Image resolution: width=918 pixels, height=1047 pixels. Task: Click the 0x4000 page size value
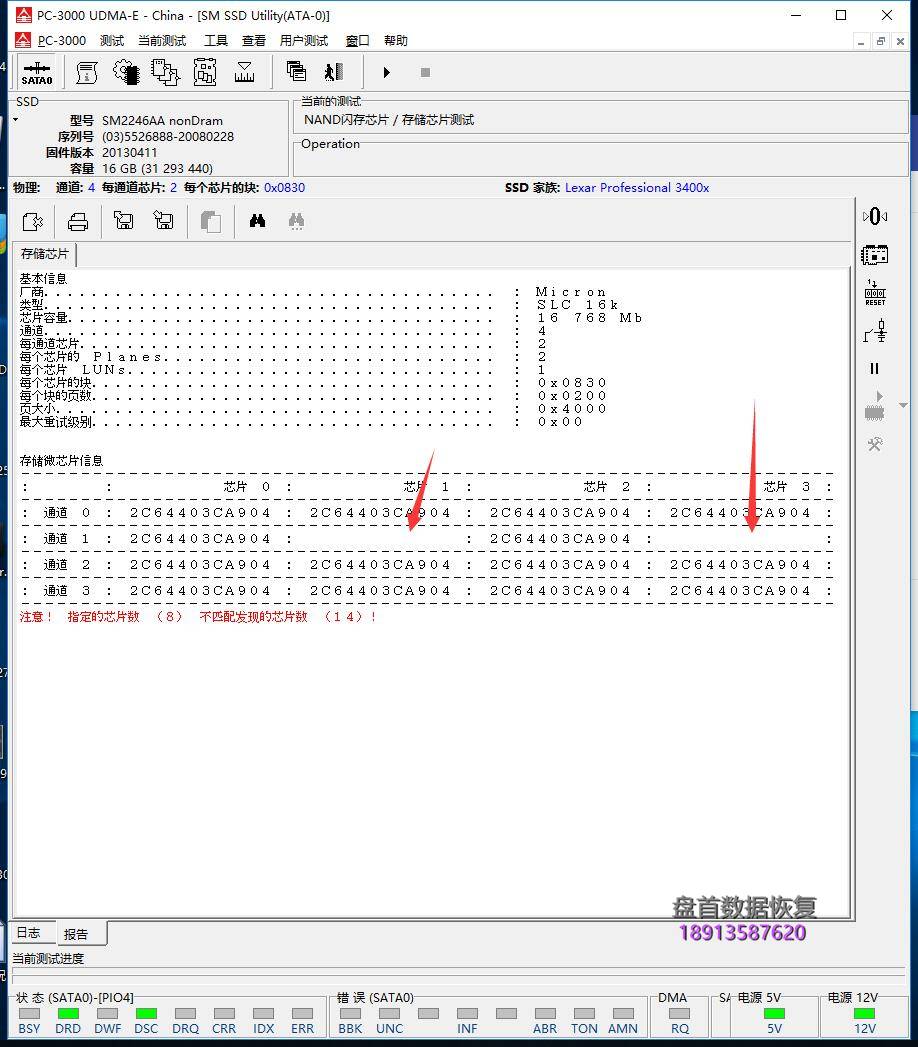pyautogui.click(x=572, y=409)
